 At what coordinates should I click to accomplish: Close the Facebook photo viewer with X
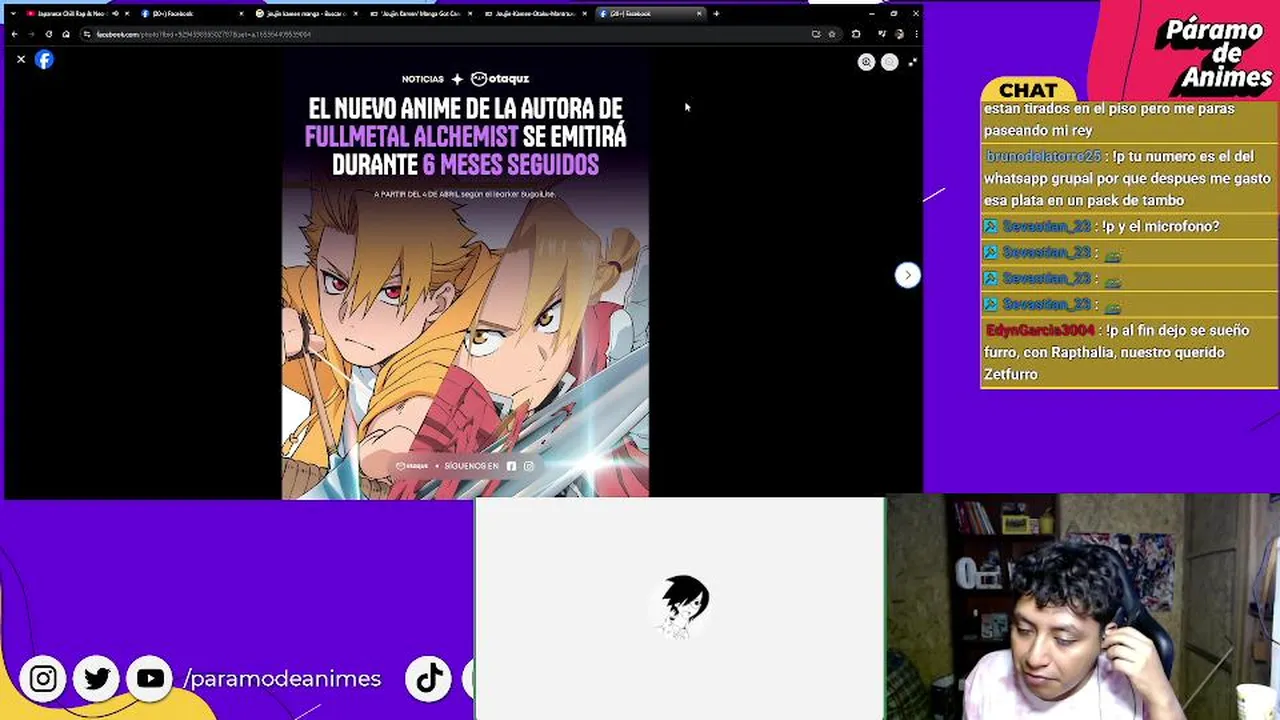click(21, 60)
